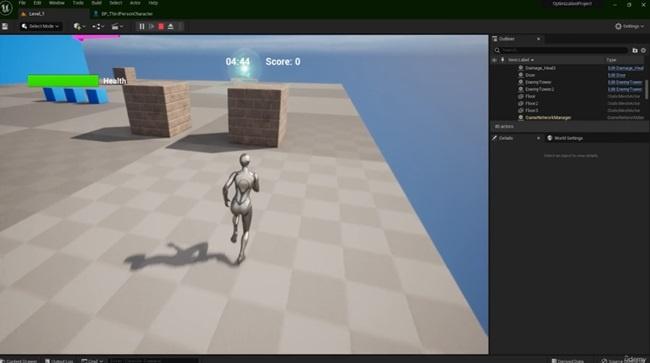Open the Edit menu

37,3
